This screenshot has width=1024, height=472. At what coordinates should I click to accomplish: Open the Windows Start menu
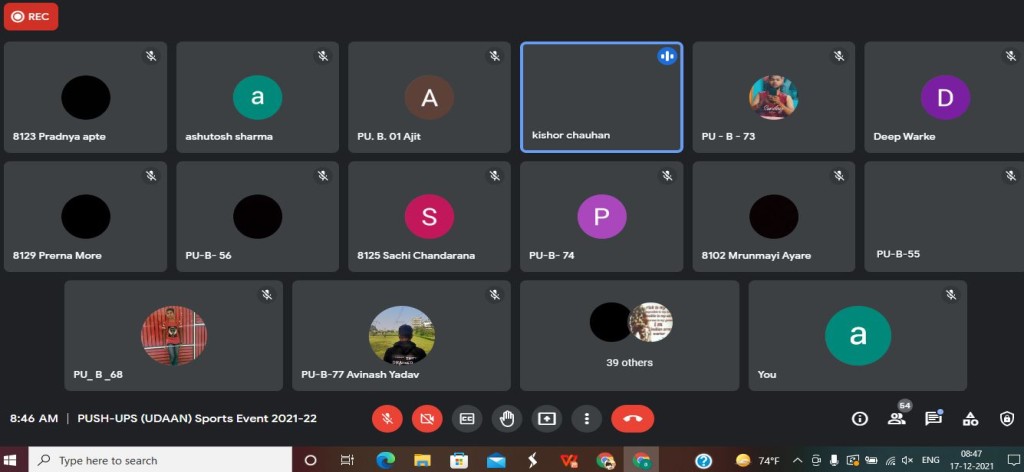coord(10,460)
